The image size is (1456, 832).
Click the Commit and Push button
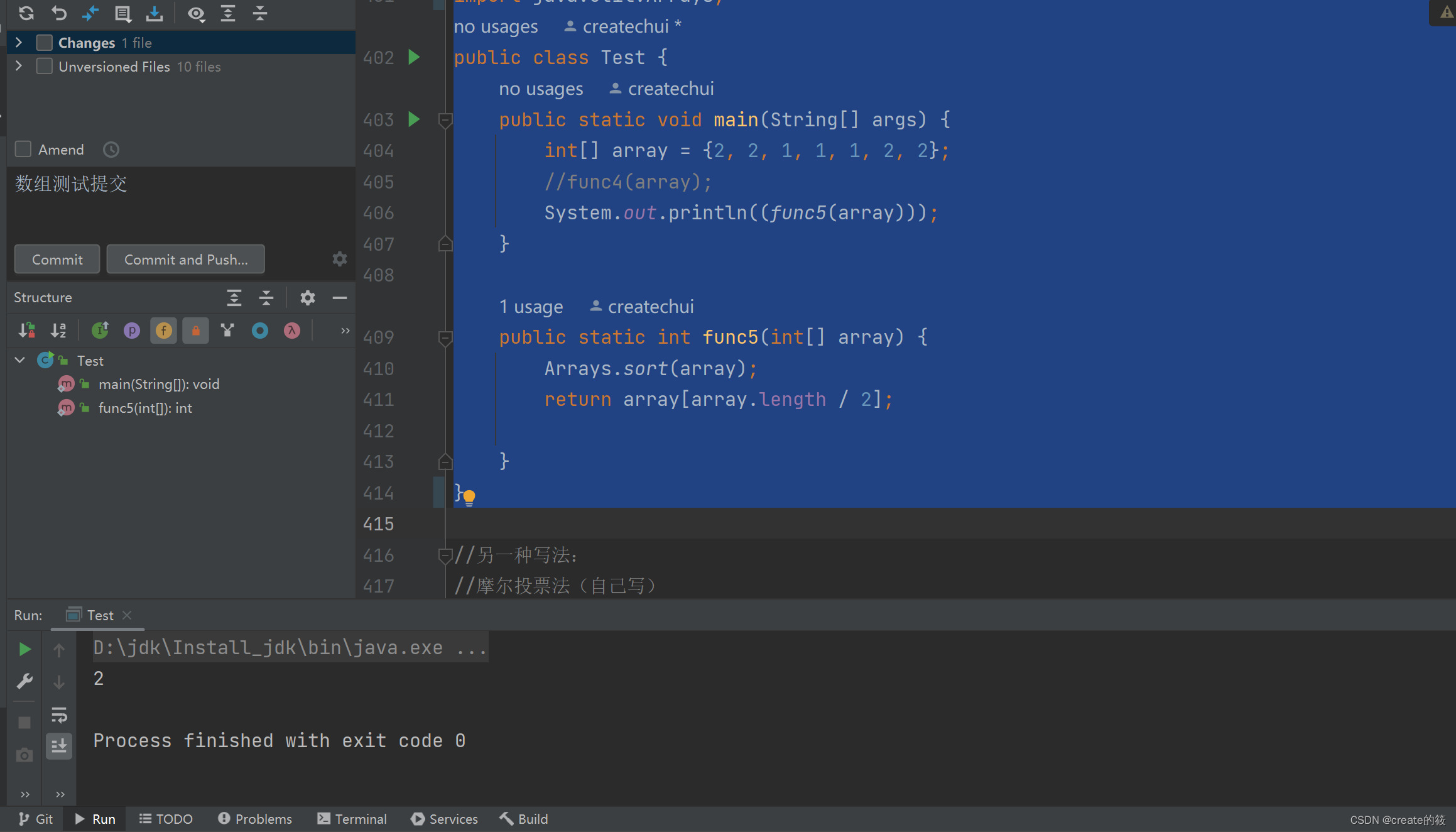coord(185,260)
